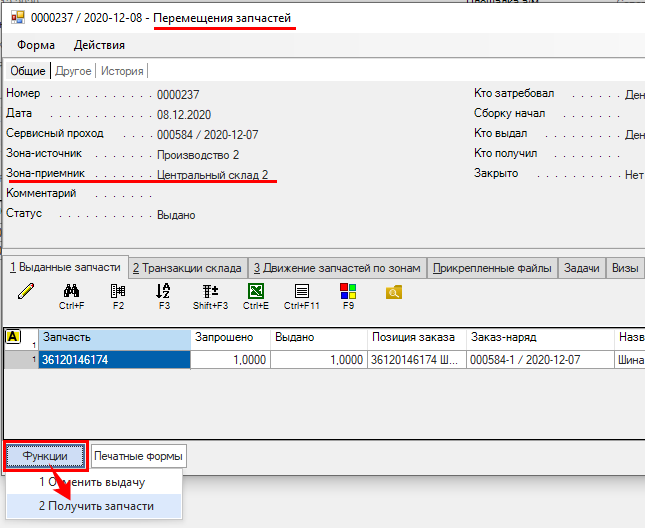Open the Форма menu
Viewport: 645px width, 528px height.
point(36,45)
